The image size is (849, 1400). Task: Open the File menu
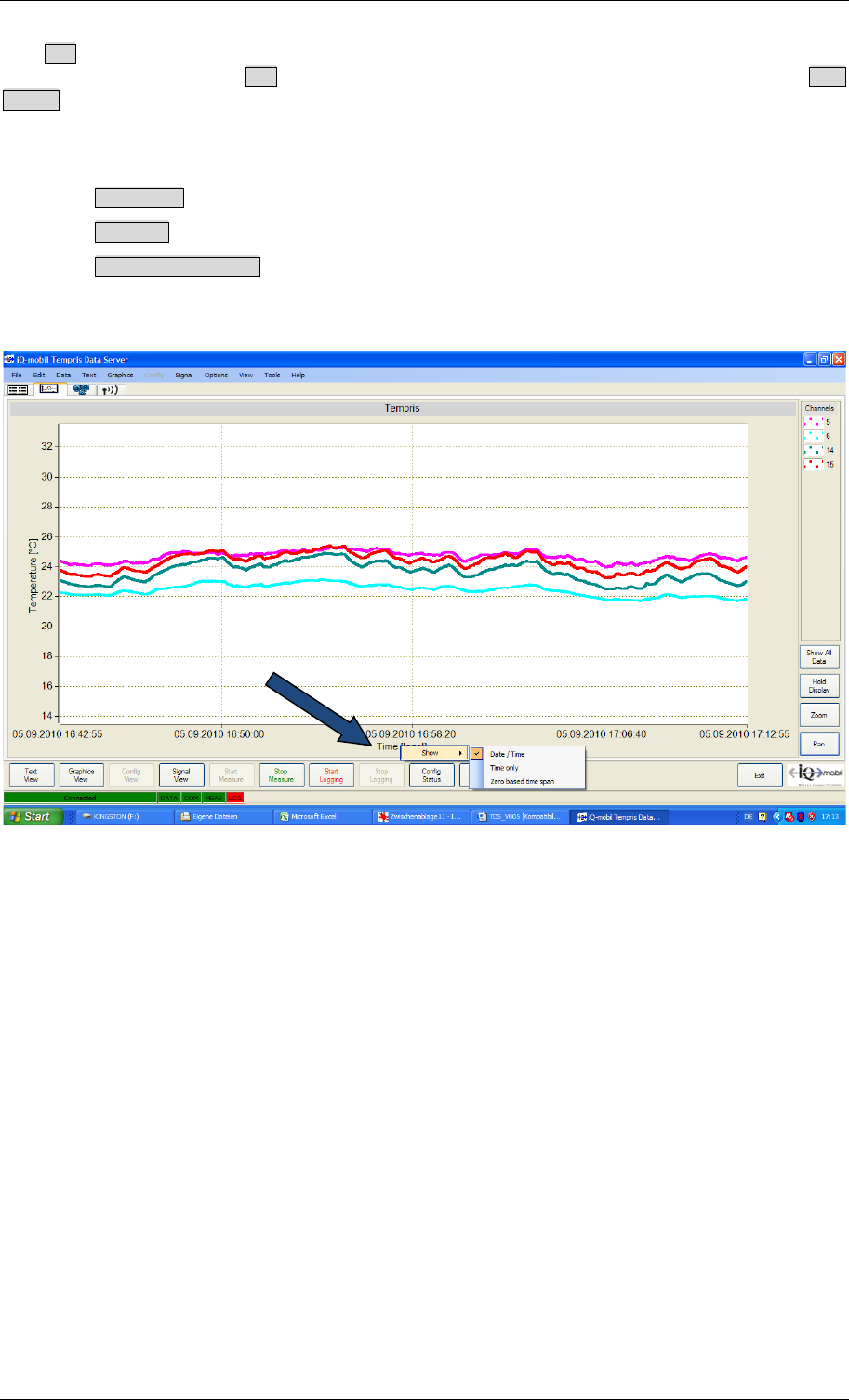pos(17,376)
